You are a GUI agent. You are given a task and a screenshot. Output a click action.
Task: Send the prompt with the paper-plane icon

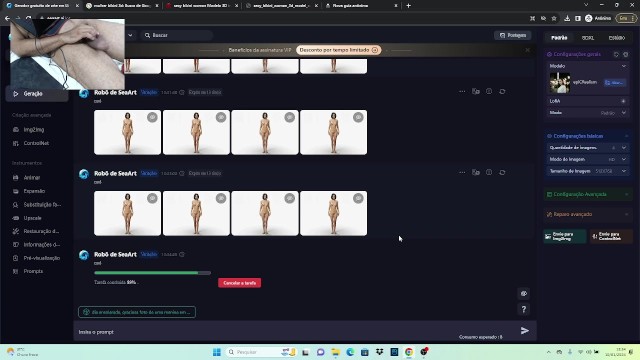[x=525, y=331]
